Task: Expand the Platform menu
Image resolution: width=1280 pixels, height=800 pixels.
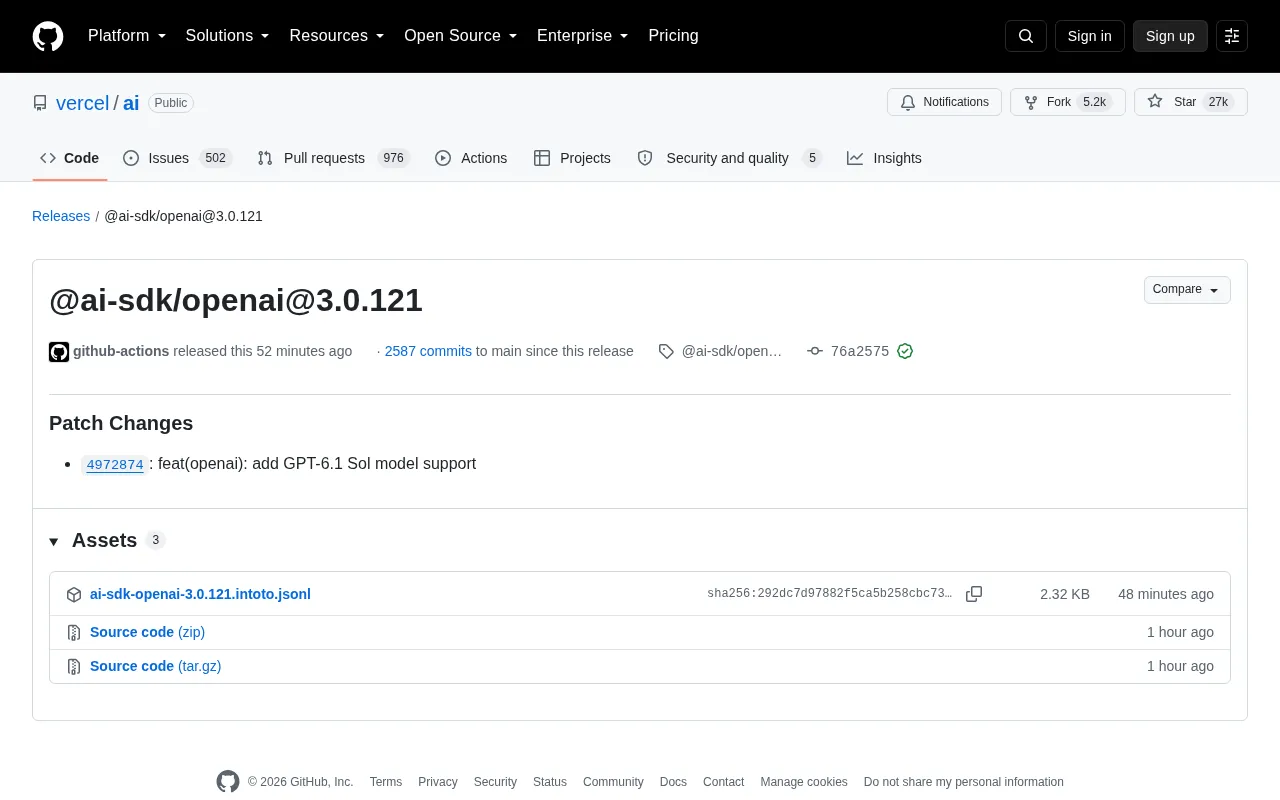Action: point(127,36)
